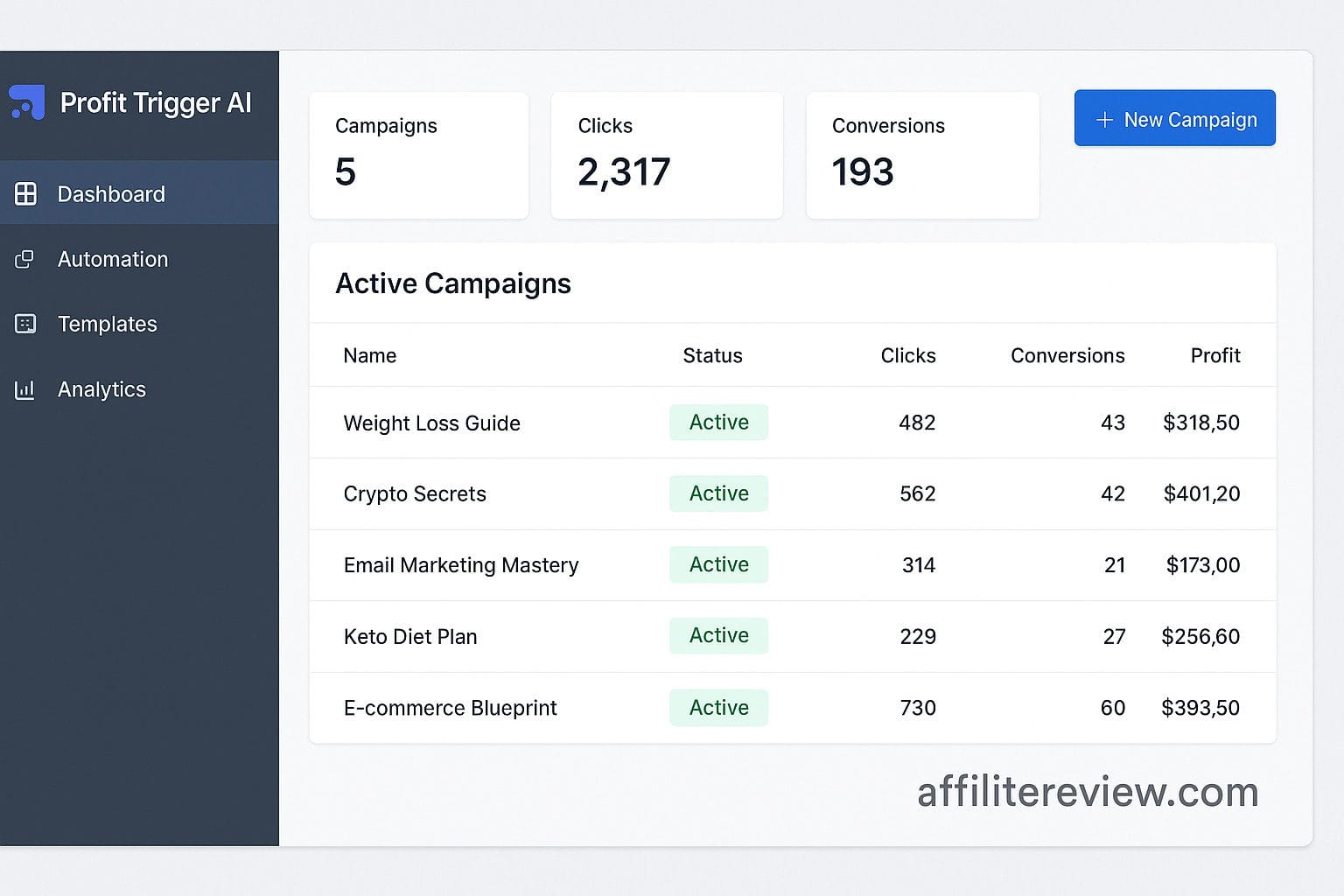Click the Profit Trigger AI logo icon
Image resolution: width=1344 pixels, height=896 pixels.
pyautogui.click(x=25, y=102)
